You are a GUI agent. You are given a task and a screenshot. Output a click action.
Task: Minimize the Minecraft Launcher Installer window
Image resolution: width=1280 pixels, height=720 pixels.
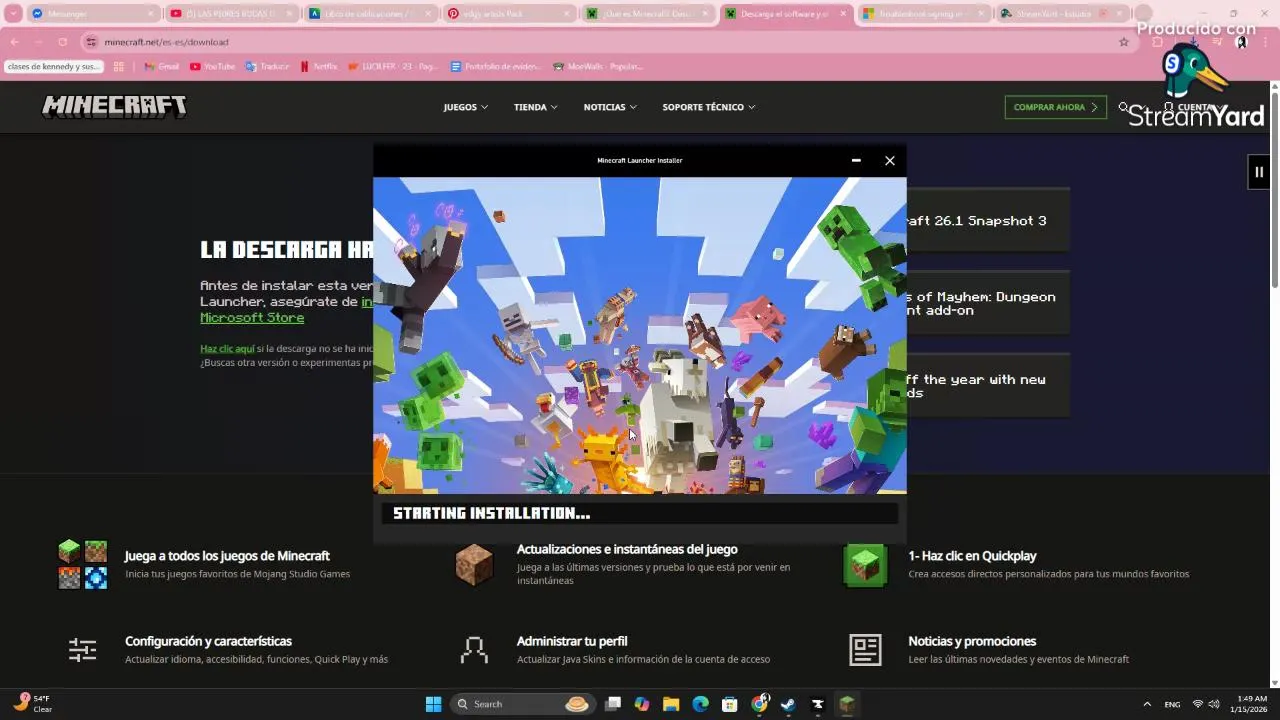point(856,160)
